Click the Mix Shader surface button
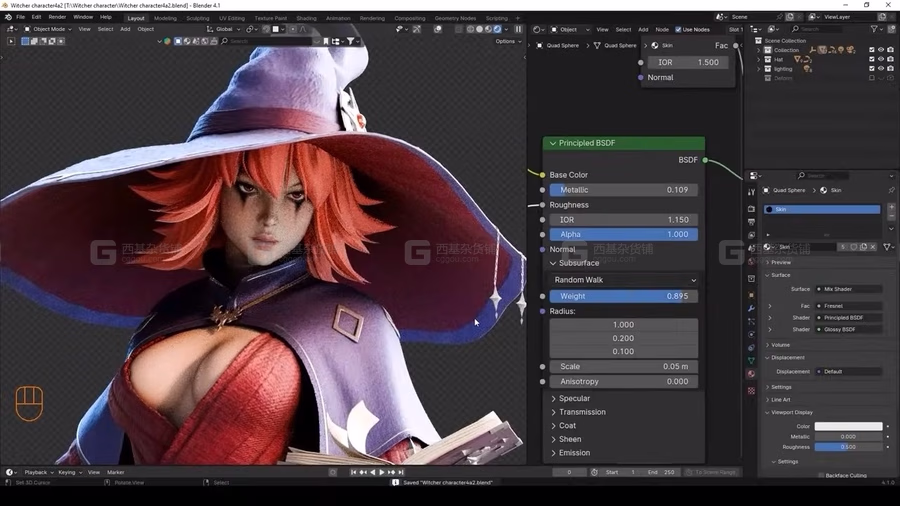The width and height of the screenshot is (900, 506). [x=848, y=289]
